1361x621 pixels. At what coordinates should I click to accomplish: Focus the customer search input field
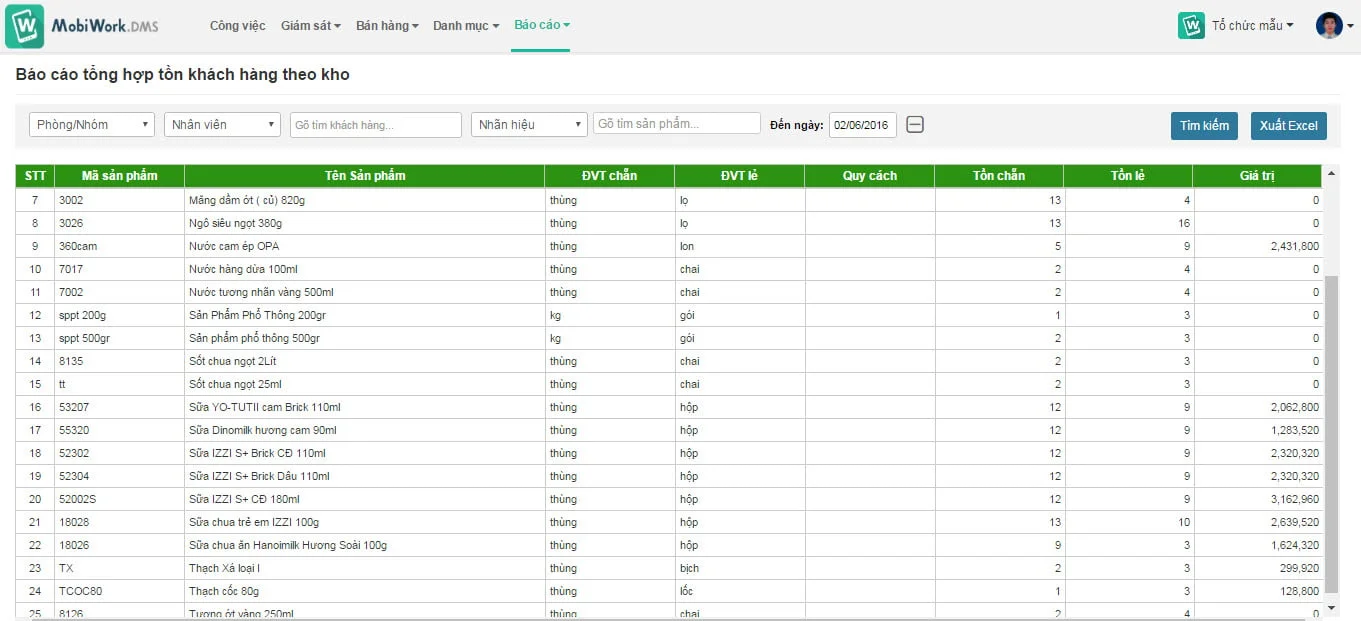(375, 125)
